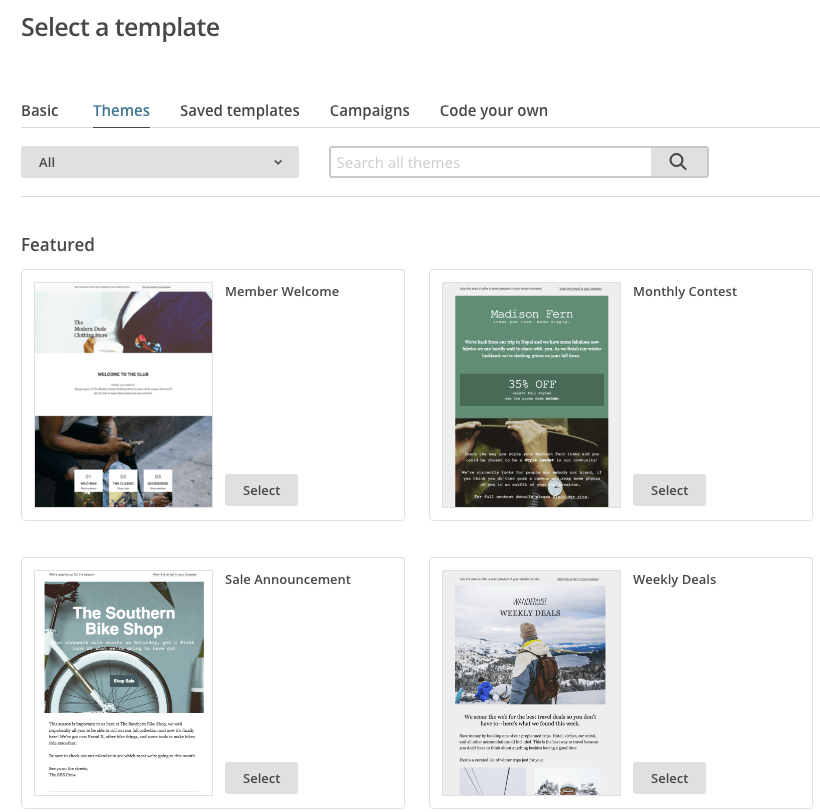
Task: Select the Sale Announcement template
Action: point(261,778)
